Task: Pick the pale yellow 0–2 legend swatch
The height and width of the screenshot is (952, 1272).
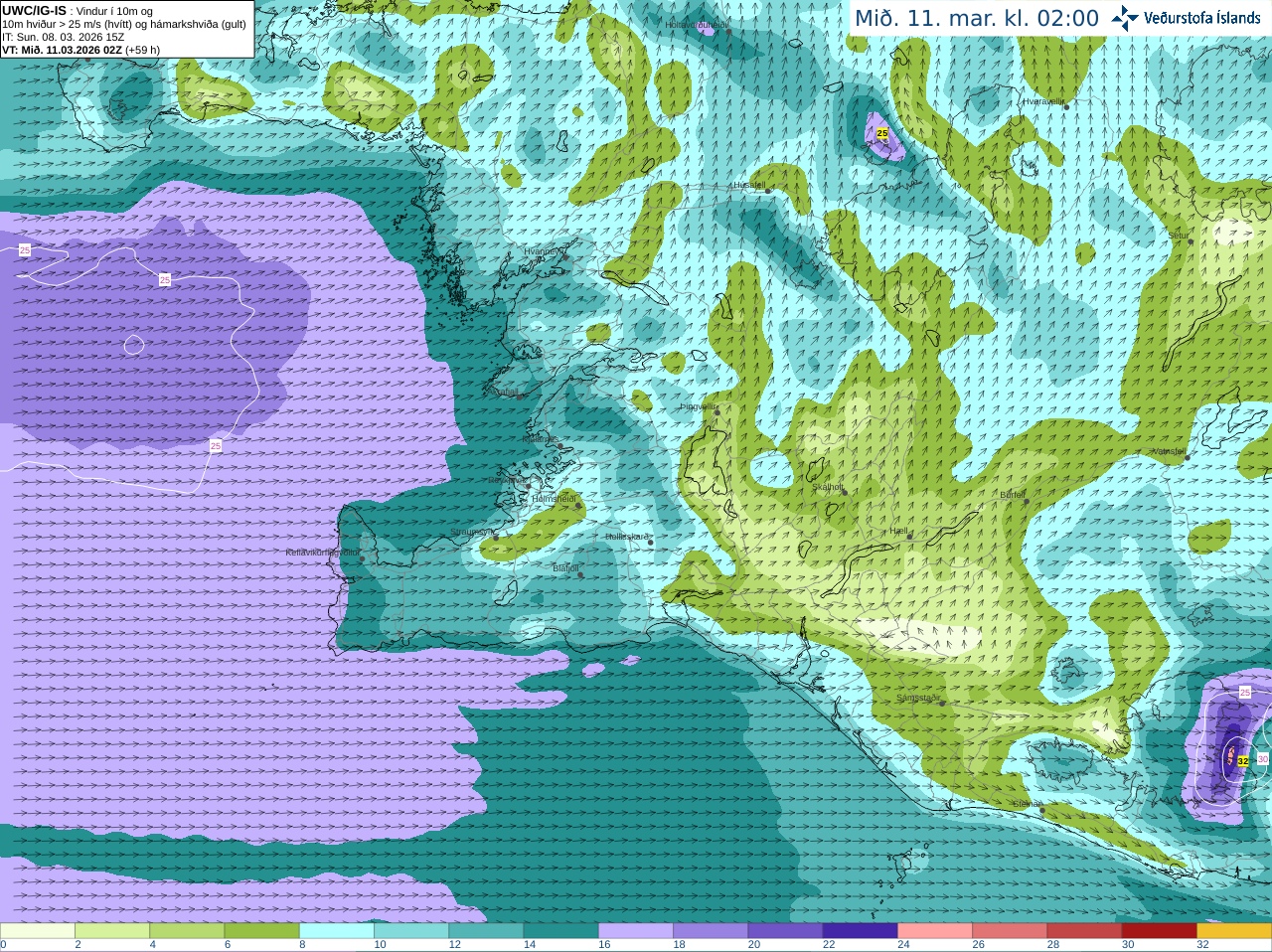Action: click(38, 931)
